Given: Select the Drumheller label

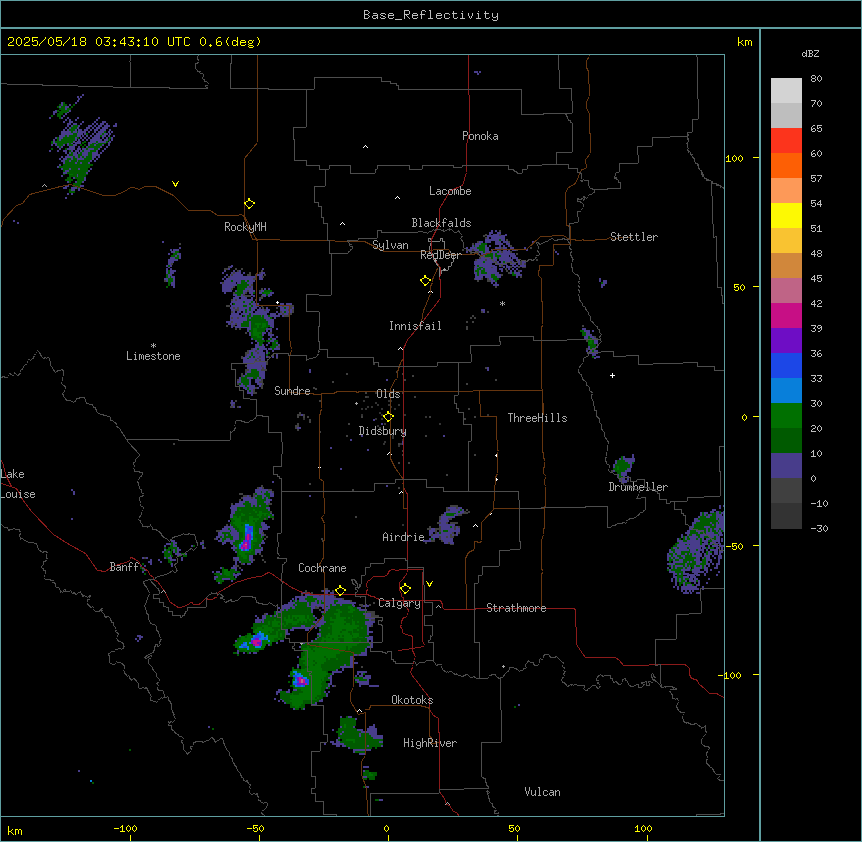Looking at the screenshot, I should (638, 487).
